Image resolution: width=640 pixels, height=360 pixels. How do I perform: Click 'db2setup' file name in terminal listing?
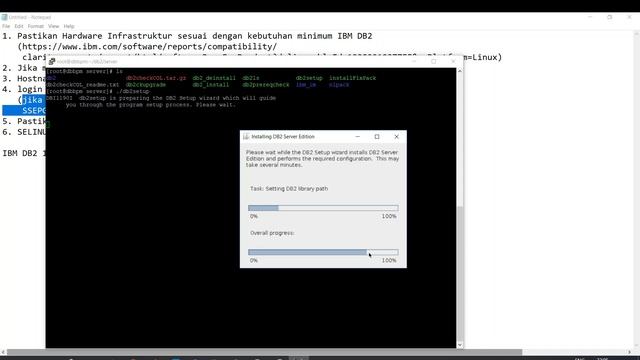tap(309, 78)
